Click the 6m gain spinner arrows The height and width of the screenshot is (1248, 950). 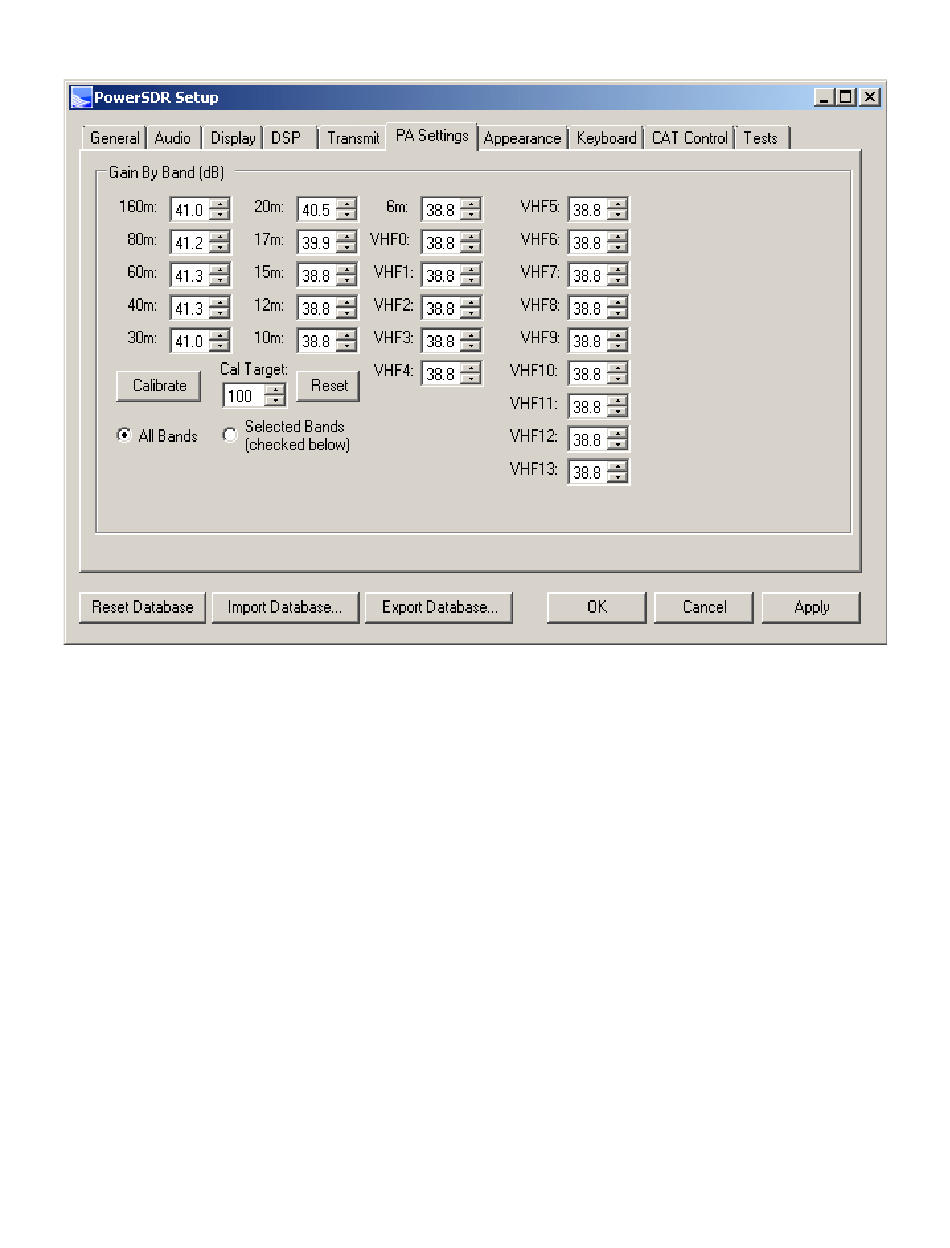tap(471, 210)
